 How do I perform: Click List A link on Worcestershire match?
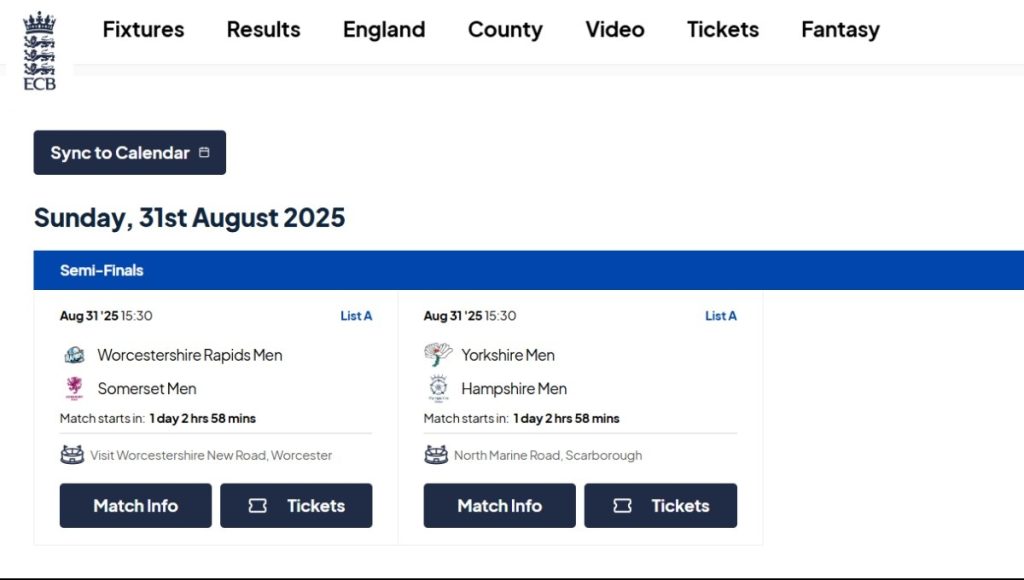357,315
